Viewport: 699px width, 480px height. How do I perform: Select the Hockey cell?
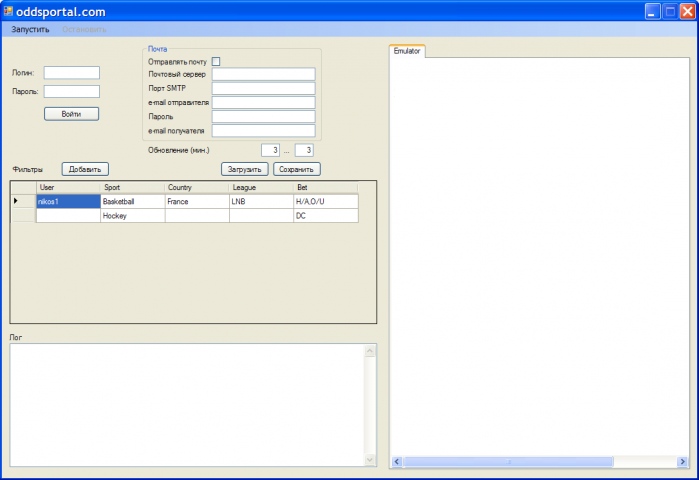(x=132, y=216)
